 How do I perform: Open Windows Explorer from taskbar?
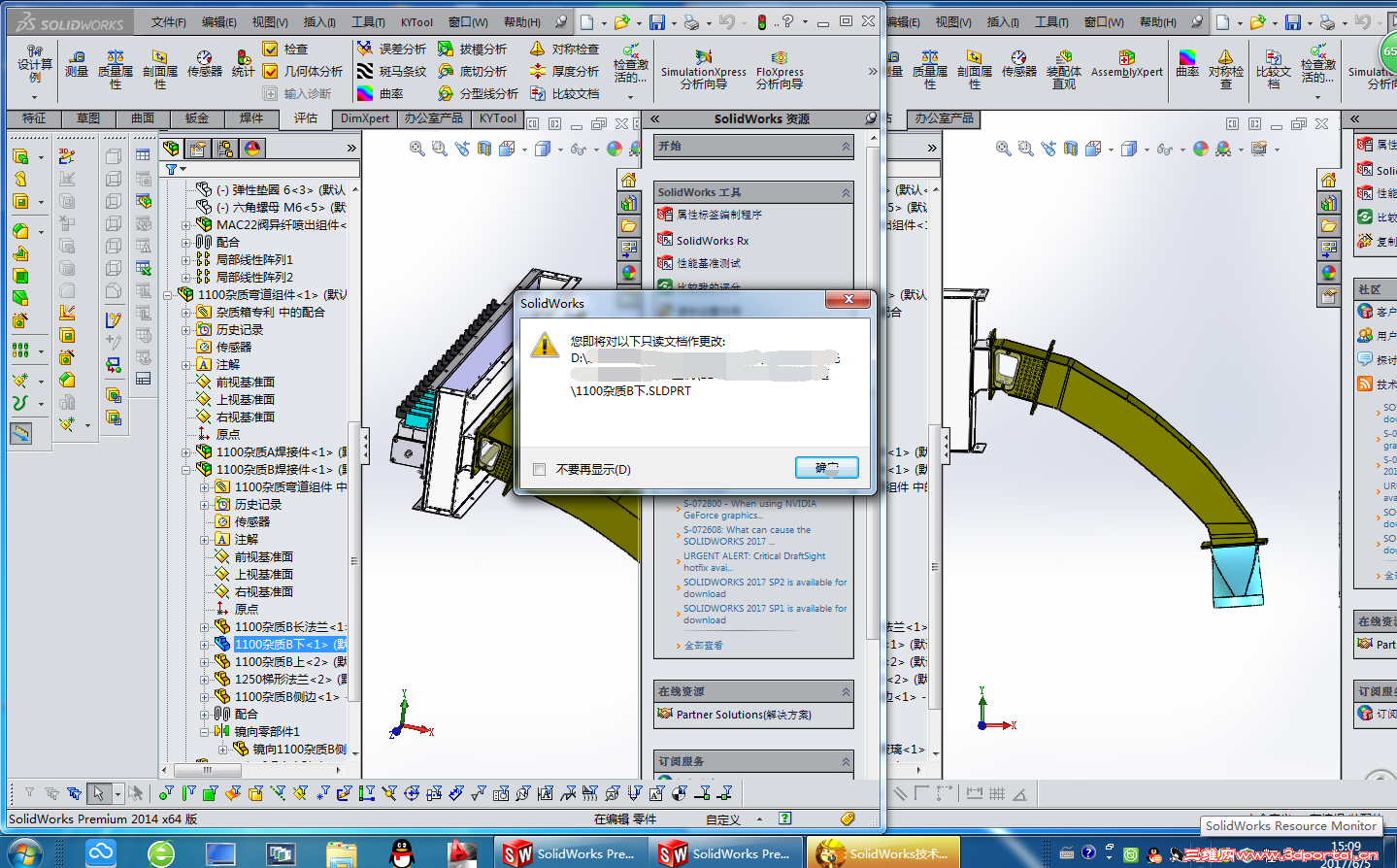point(341,853)
